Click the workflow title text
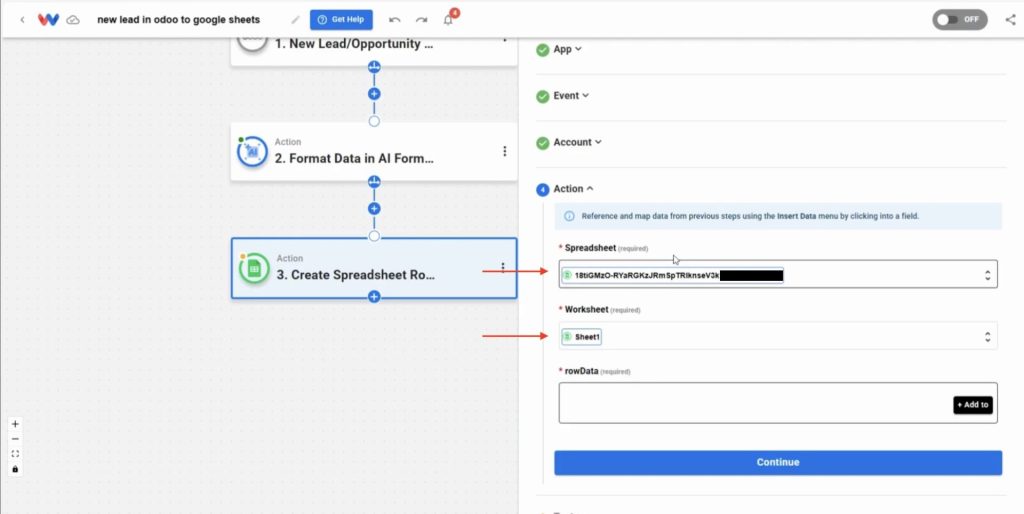1024x514 pixels. (178, 20)
